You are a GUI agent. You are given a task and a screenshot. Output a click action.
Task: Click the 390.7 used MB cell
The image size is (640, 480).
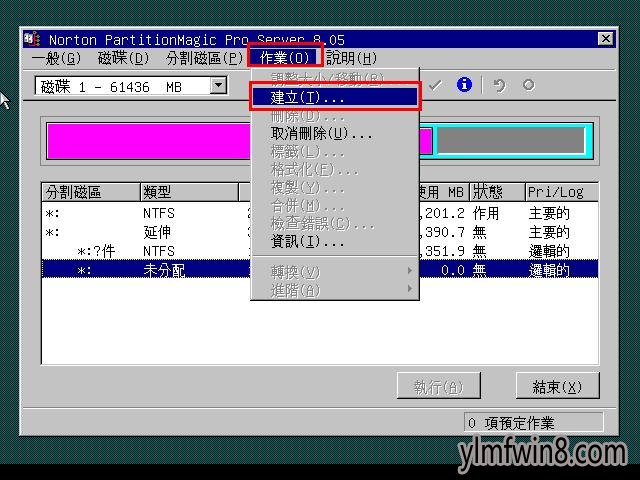444,232
